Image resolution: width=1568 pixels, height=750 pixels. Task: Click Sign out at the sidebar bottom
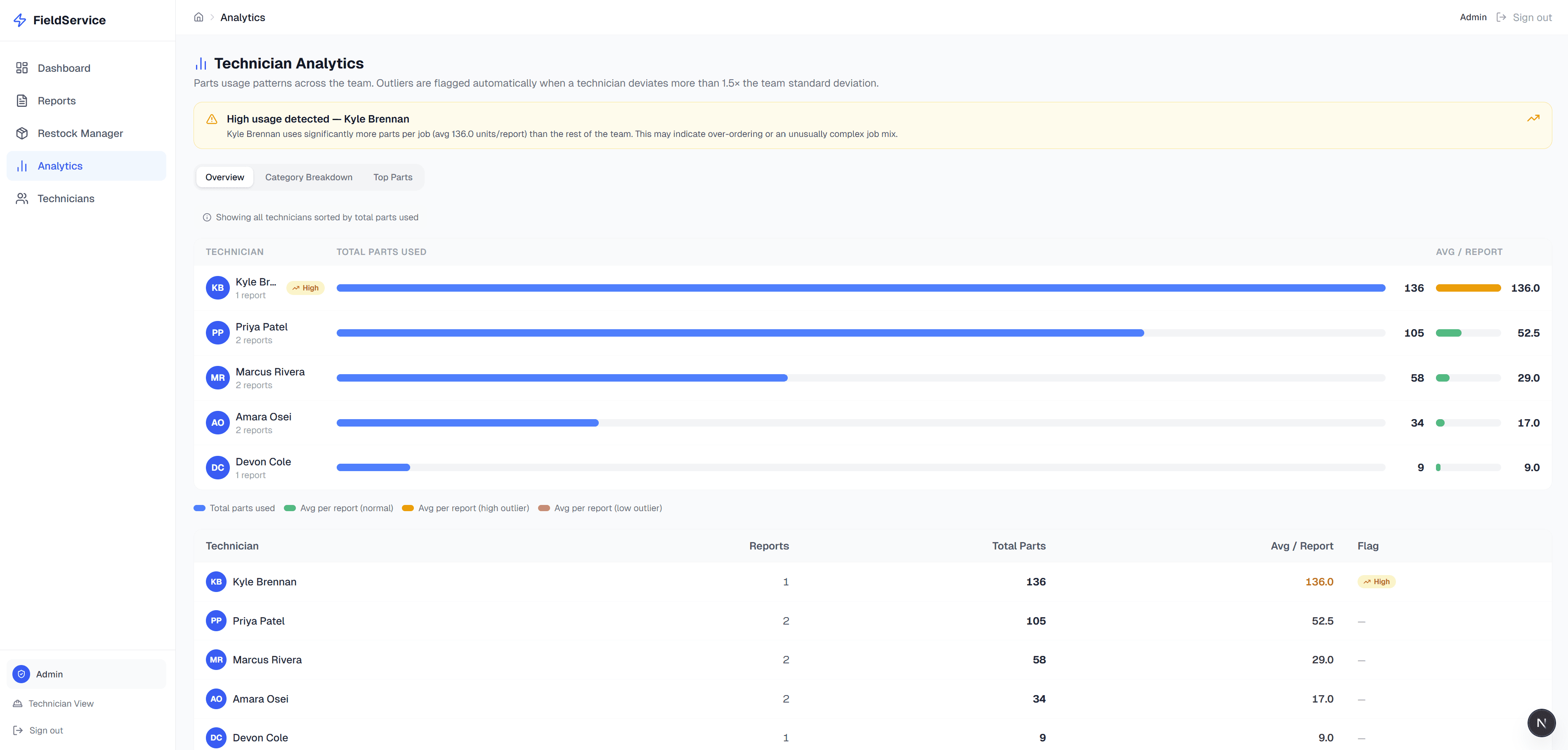(x=46, y=731)
